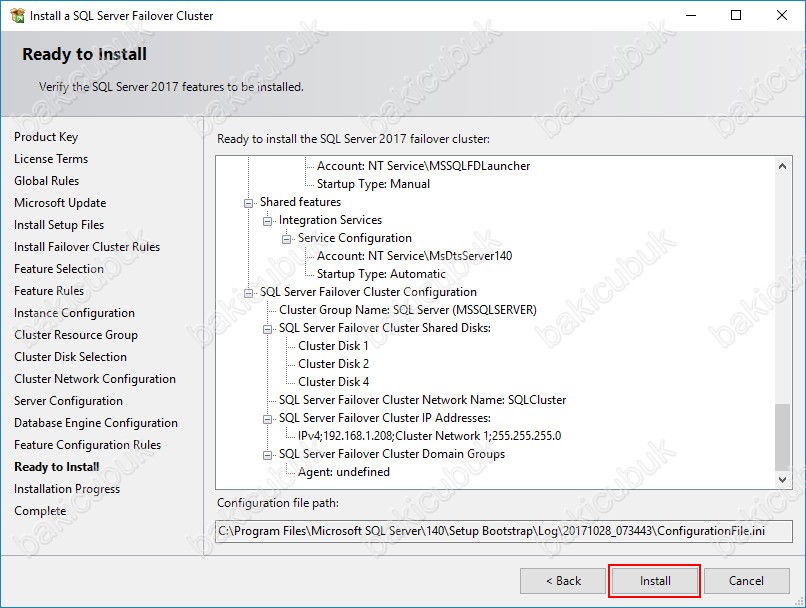
Task: Minimize the setup window
Action: click(691, 15)
